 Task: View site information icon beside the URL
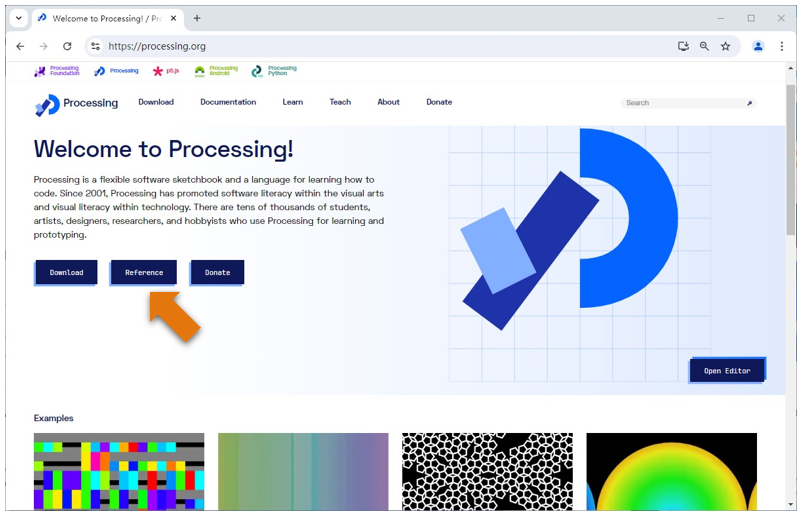(96, 46)
